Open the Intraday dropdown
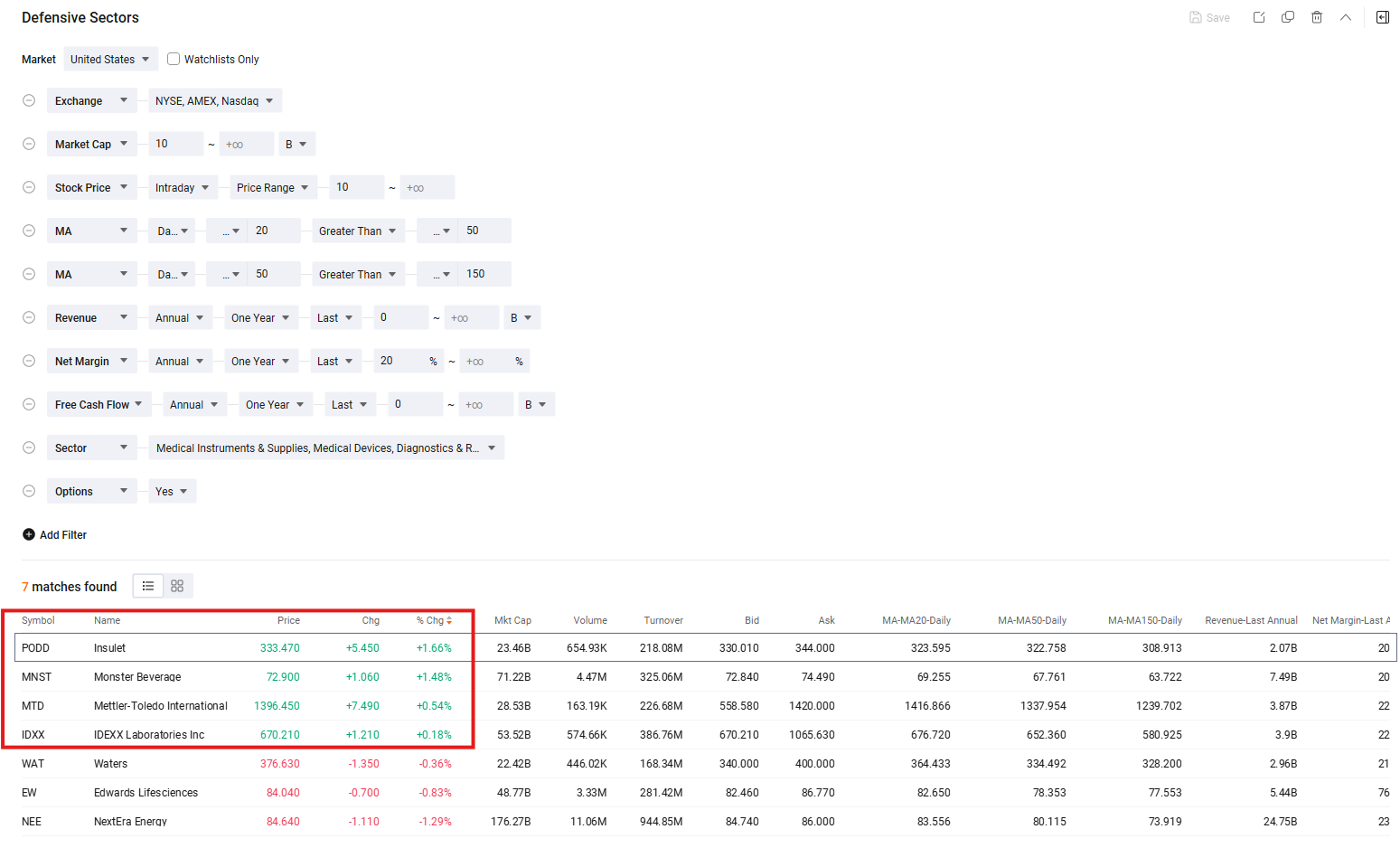The width and height of the screenshot is (1400, 848). tap(183, 187)
